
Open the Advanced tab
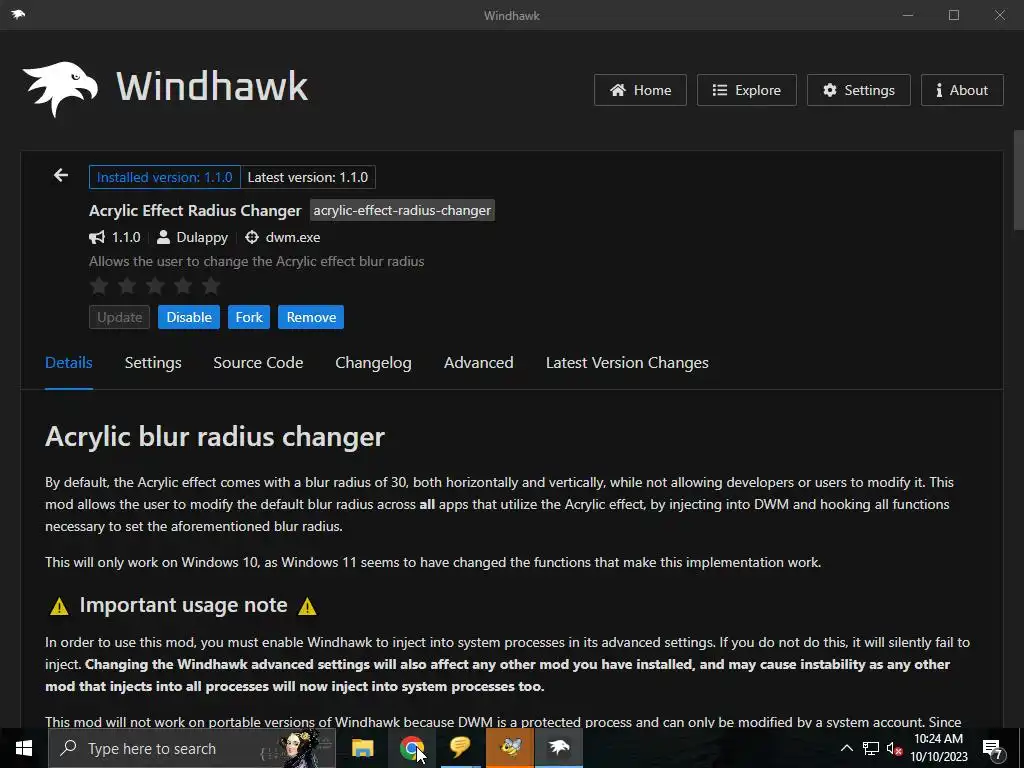(479, 362)
